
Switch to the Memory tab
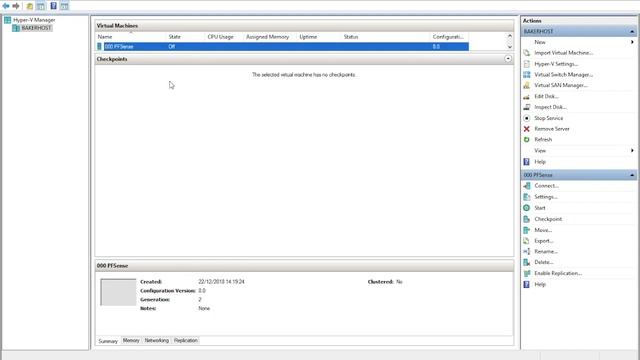[x=131, y=340]
